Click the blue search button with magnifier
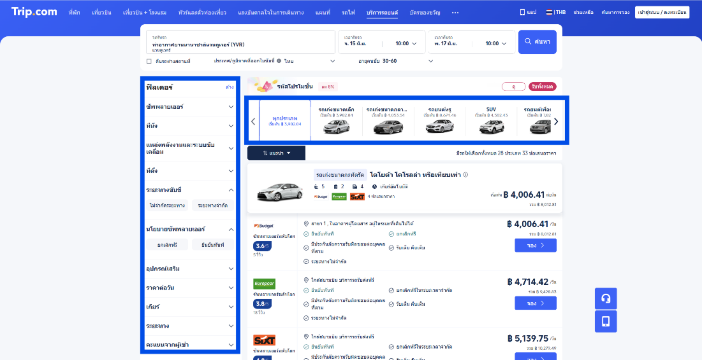Viewport: 702px width, 360px height. coord(537,42)
